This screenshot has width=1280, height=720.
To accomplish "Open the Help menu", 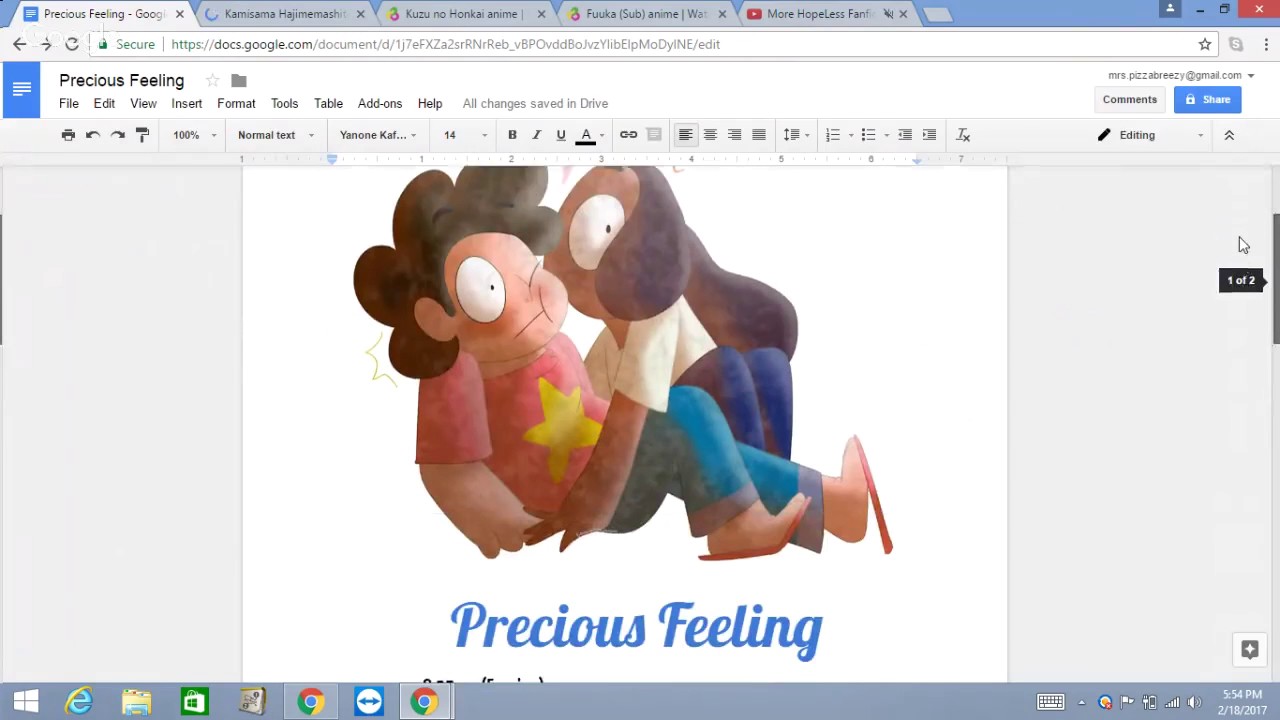I will tap(430, 103).
